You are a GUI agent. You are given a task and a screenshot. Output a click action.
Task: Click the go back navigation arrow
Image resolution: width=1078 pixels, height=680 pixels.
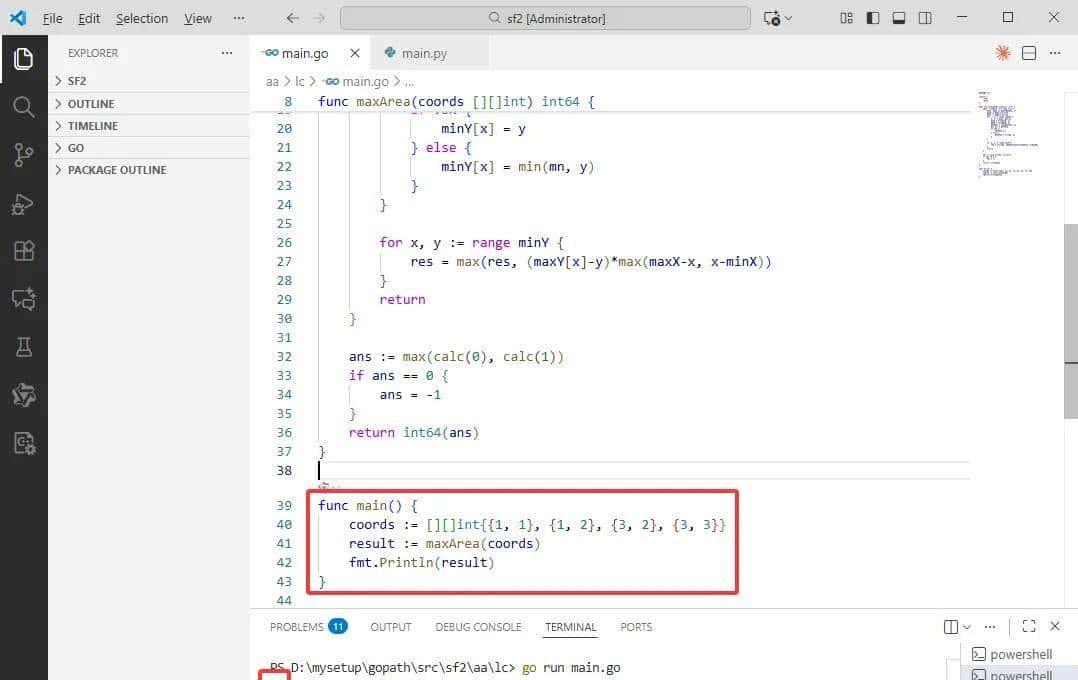292,18
